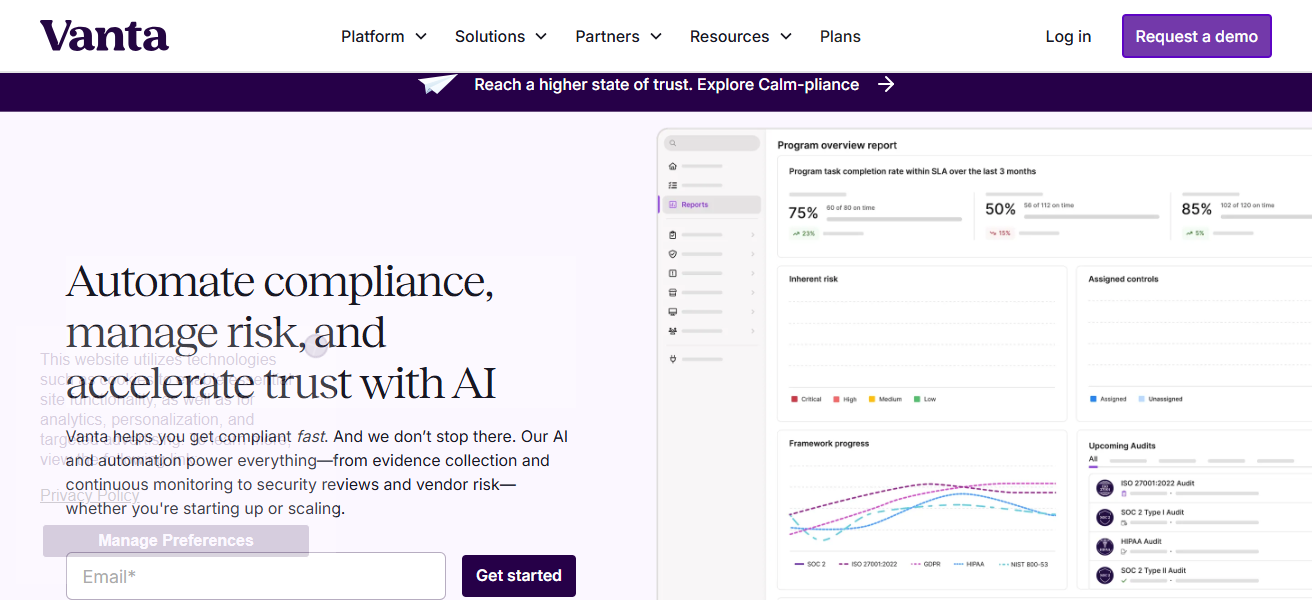Viewport: 1312px width, 600px height.
Task: Expand the Resources navigation dropdown
Action: click(x=740, y=36)
